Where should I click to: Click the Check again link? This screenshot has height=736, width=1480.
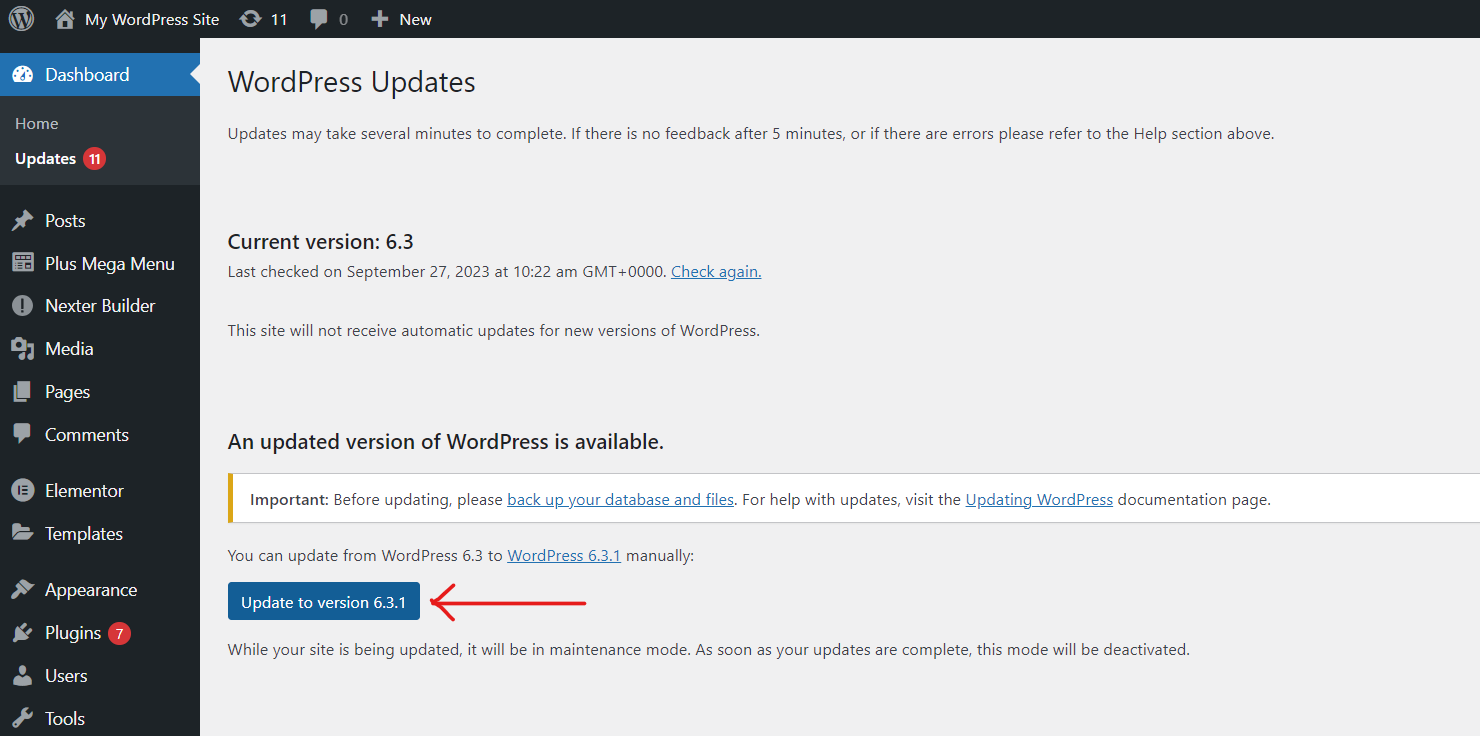pos(715,271)
